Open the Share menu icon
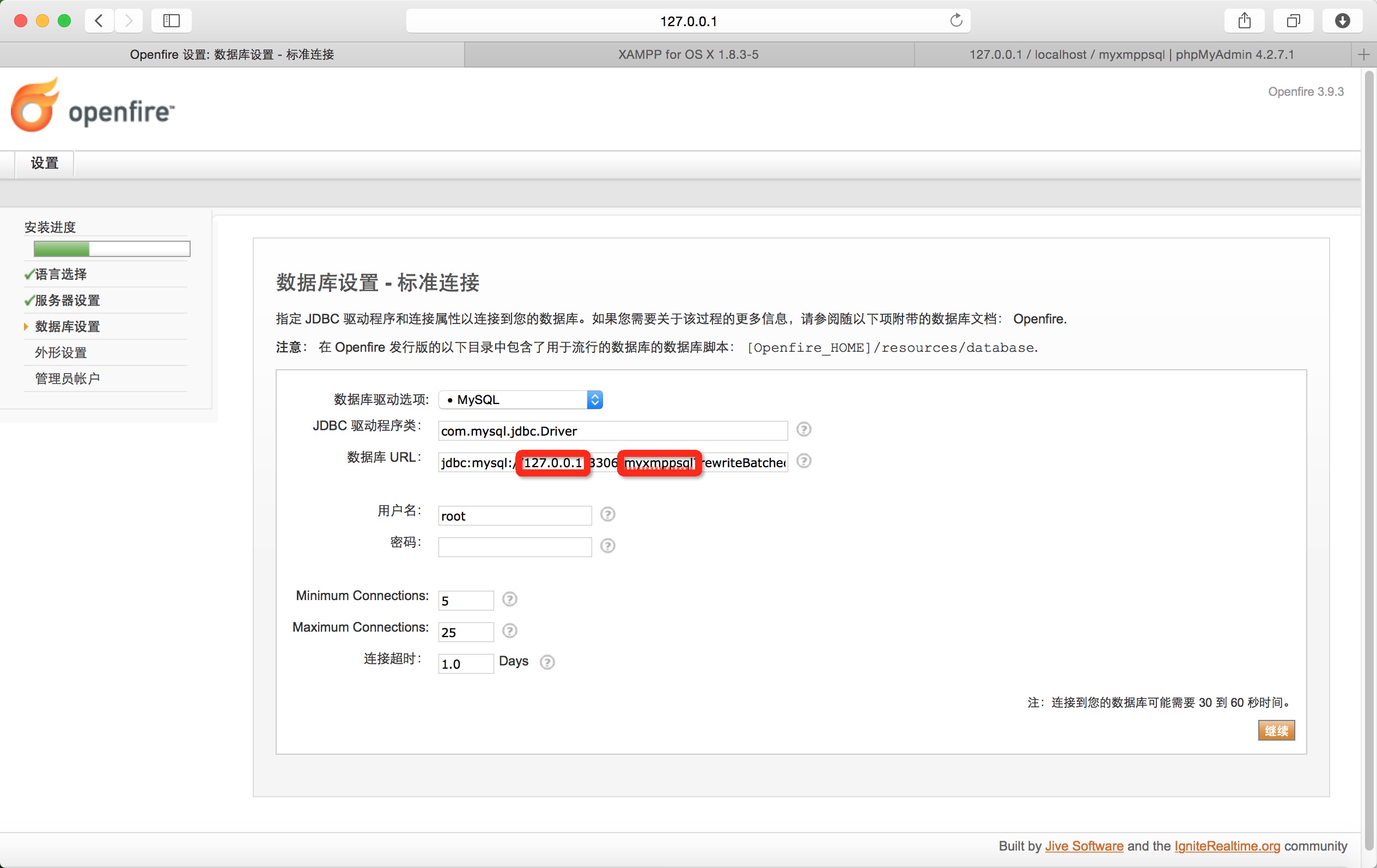The width and height of the screenshot is (1377, 868). click(x=1244, y=21)
